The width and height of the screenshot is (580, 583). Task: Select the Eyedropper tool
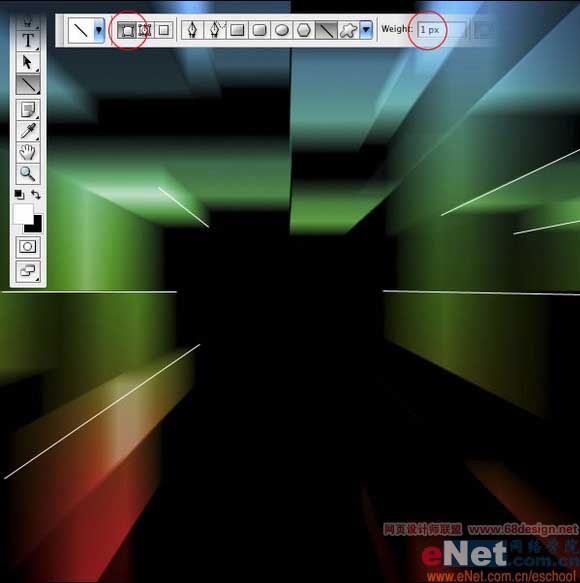point(28,131)
